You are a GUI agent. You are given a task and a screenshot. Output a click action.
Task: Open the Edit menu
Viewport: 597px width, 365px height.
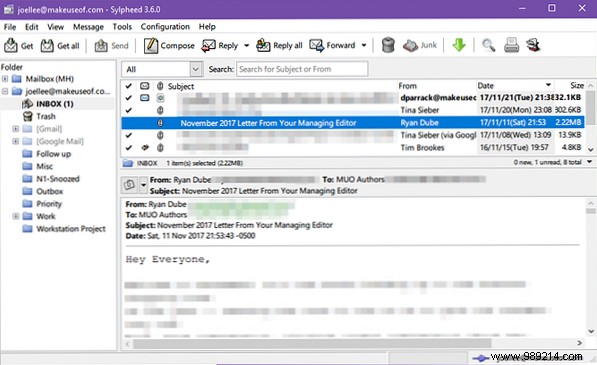(x=32, y=27)
